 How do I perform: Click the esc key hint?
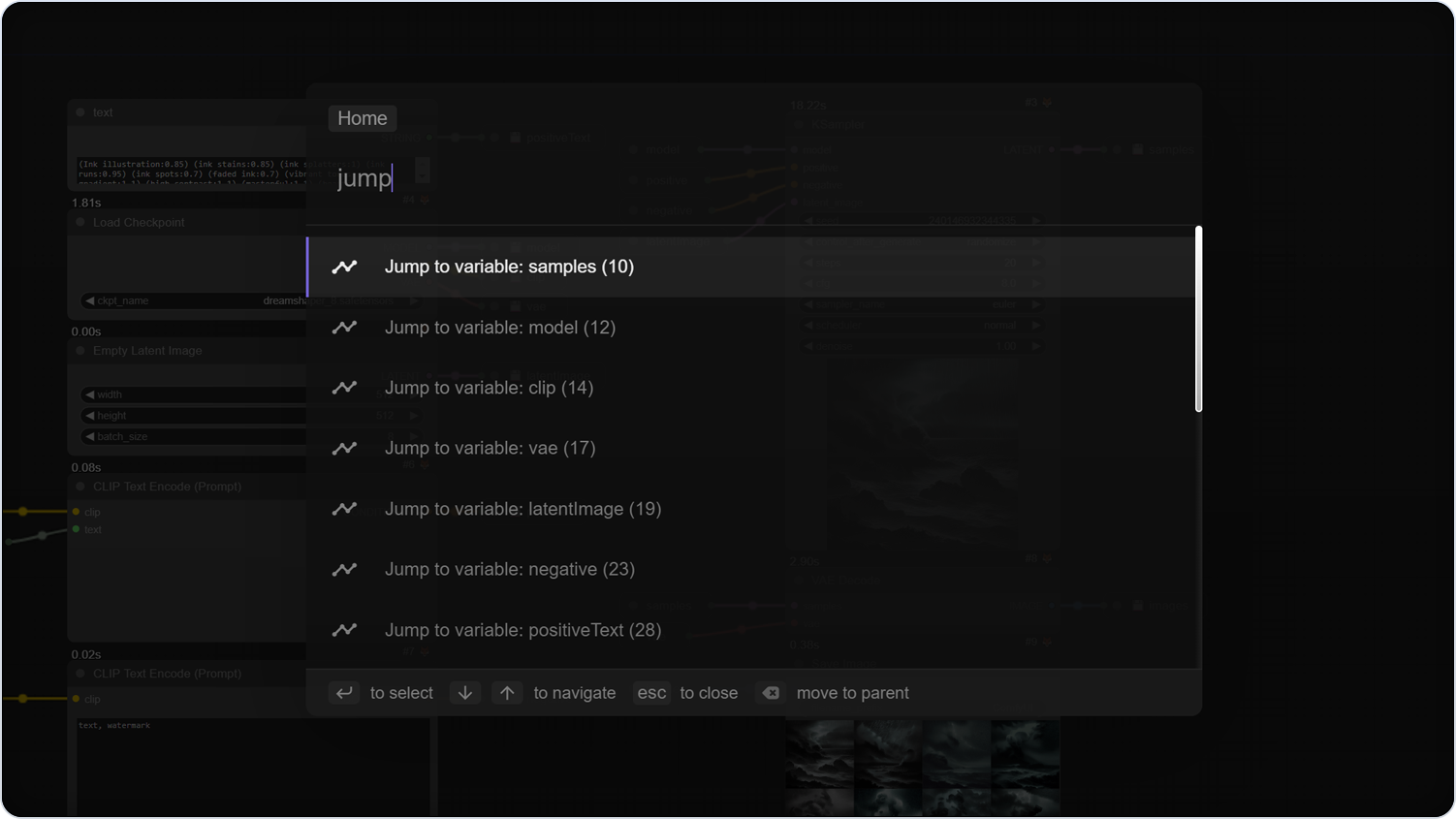(x=652, y=693)
